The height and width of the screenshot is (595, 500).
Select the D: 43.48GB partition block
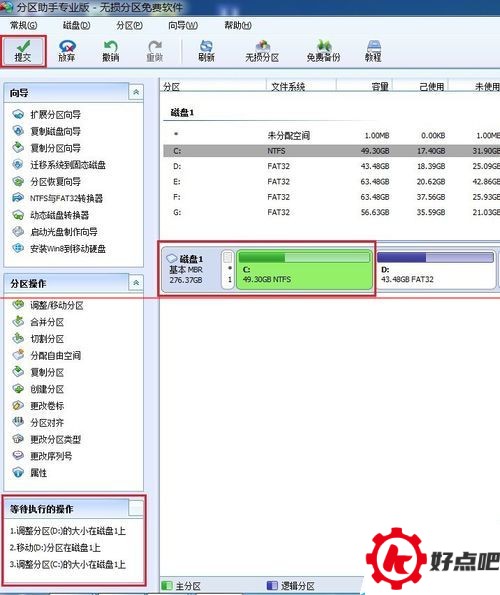(x=436, y=269)
